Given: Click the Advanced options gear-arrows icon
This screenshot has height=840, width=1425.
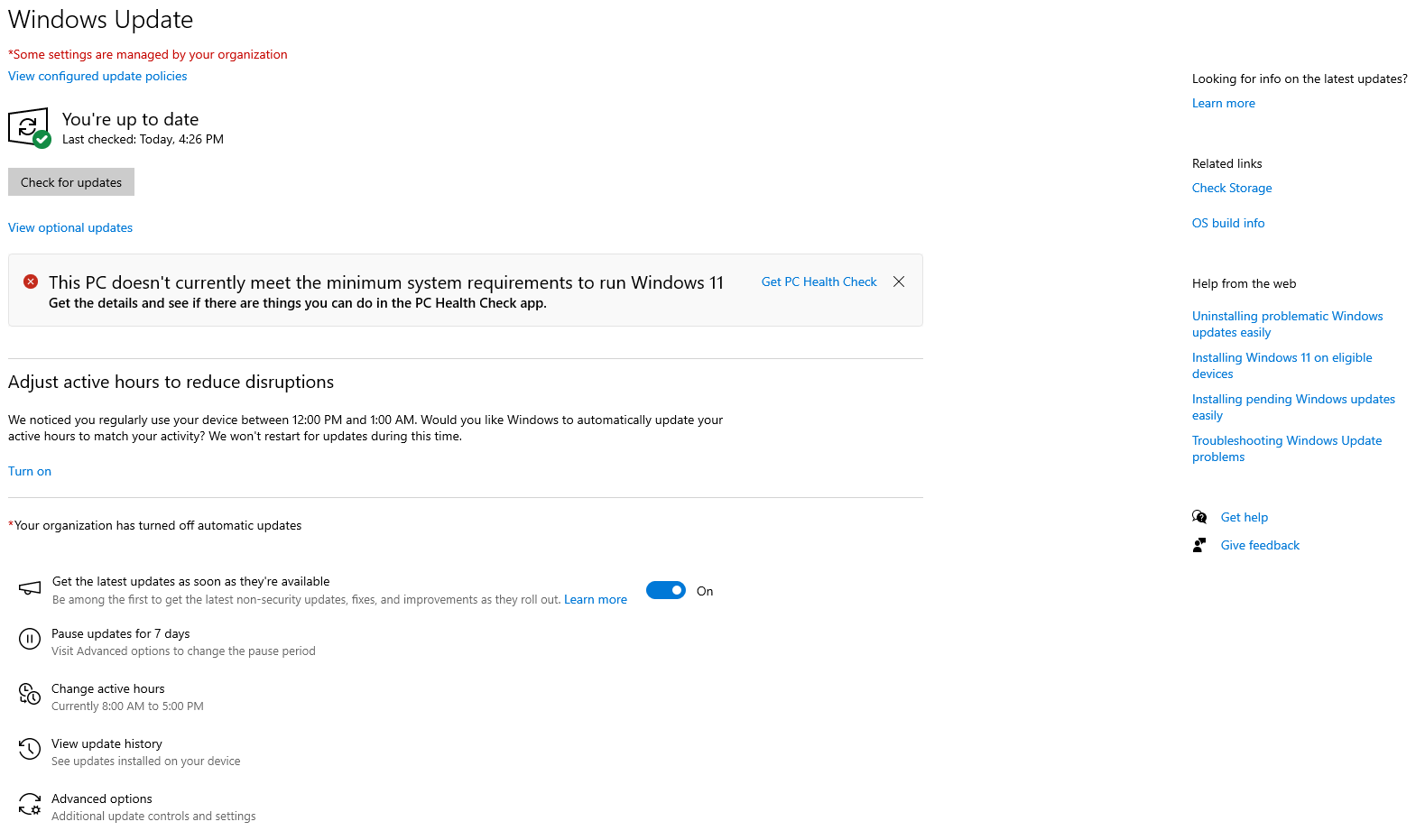Looking at the screenshot, I should tap(30, 804).
